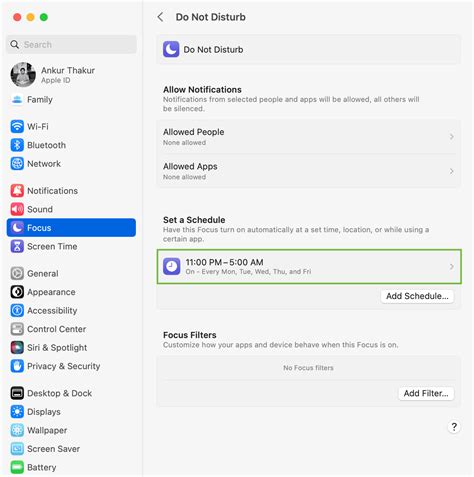The image size is (474, 477).
Task: Click Screen Saver label in sidebar
Action: pos(53,449)
